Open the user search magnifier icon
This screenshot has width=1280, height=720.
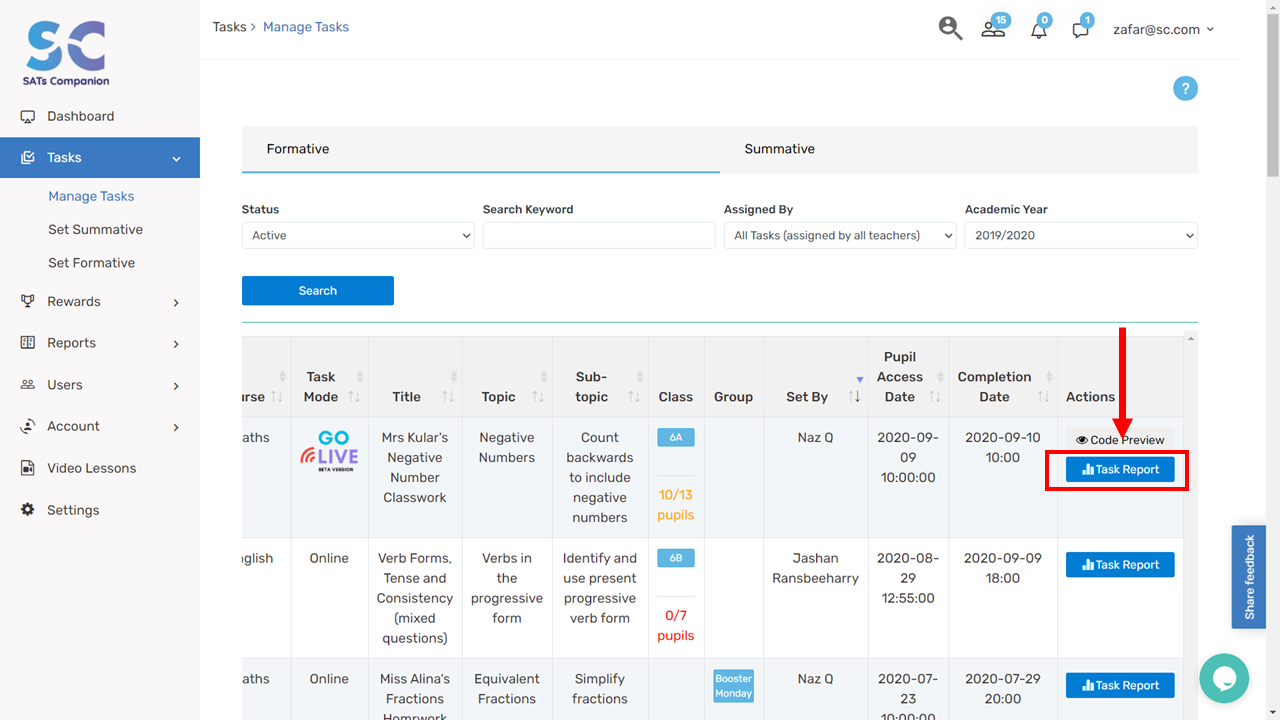tap(950, 28)
